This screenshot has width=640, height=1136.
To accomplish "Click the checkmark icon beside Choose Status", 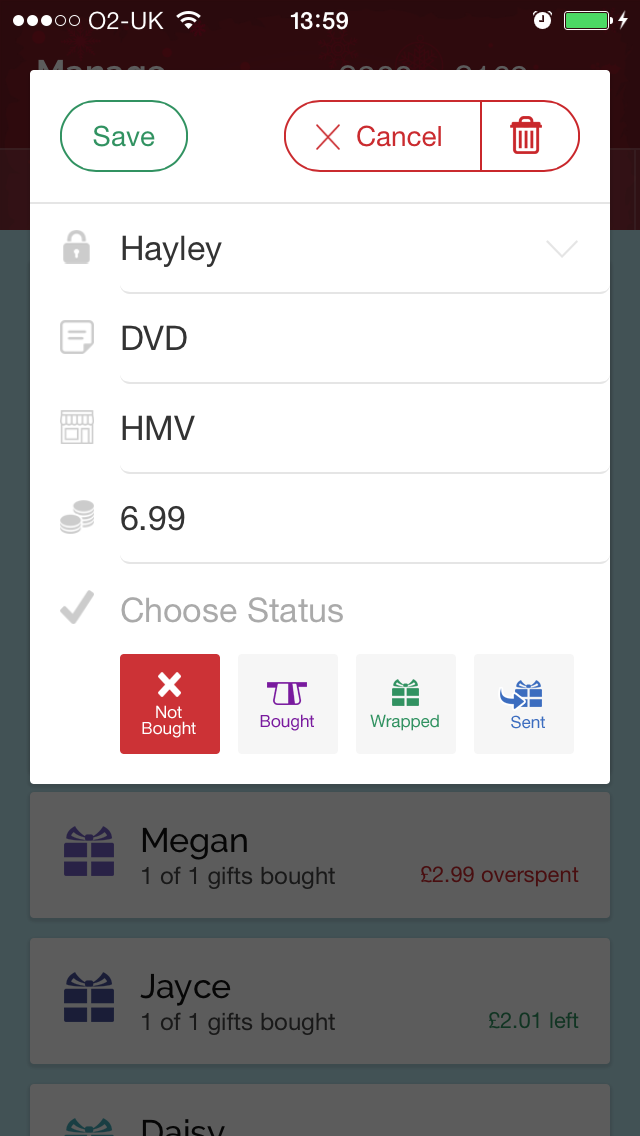I will tap(76, 607).
